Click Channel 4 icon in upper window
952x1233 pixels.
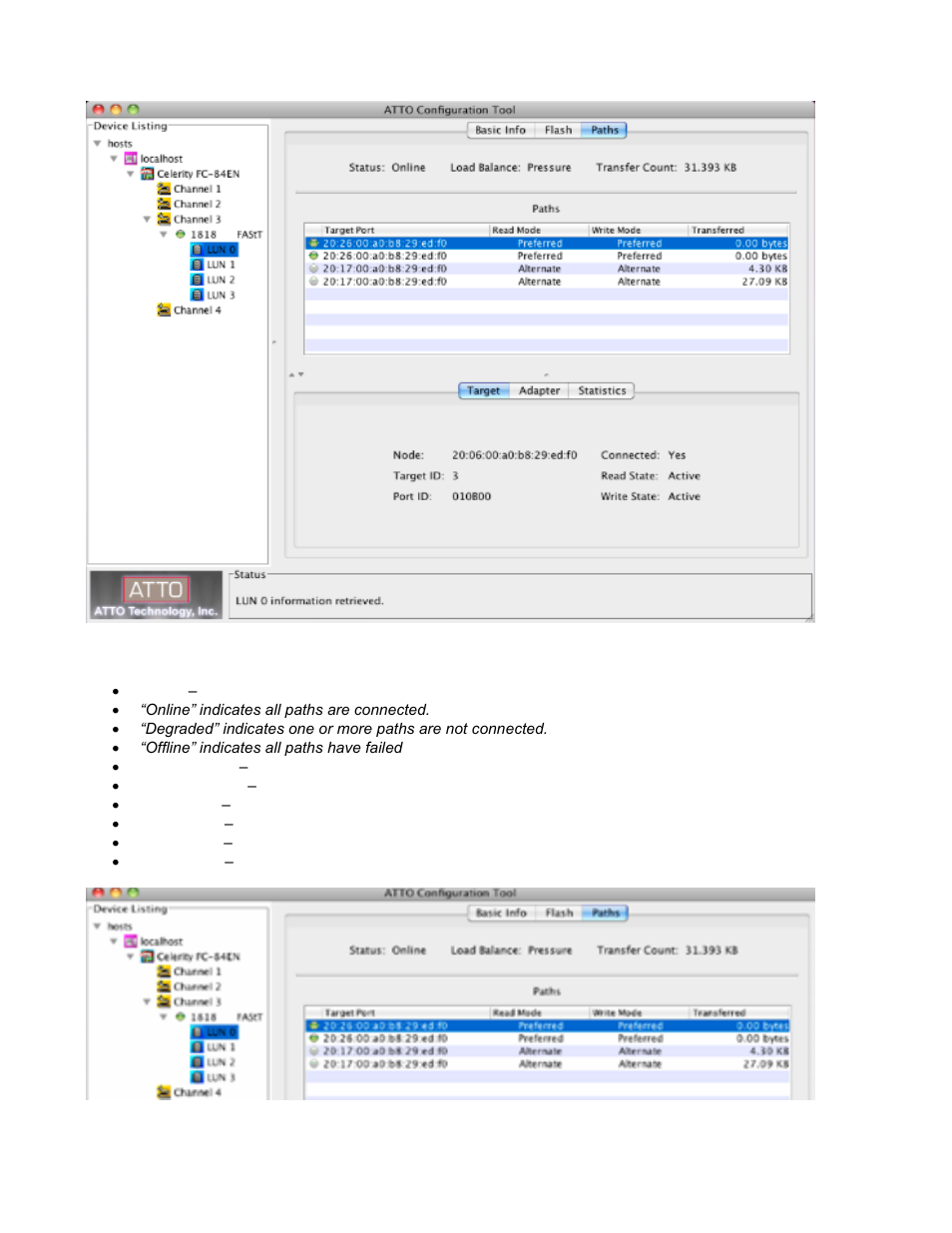[164, 310]
